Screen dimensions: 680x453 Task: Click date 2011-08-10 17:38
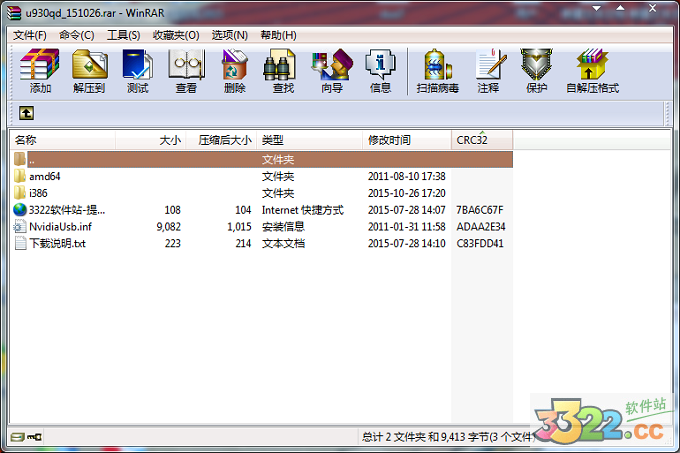click(x=407, y=176)
